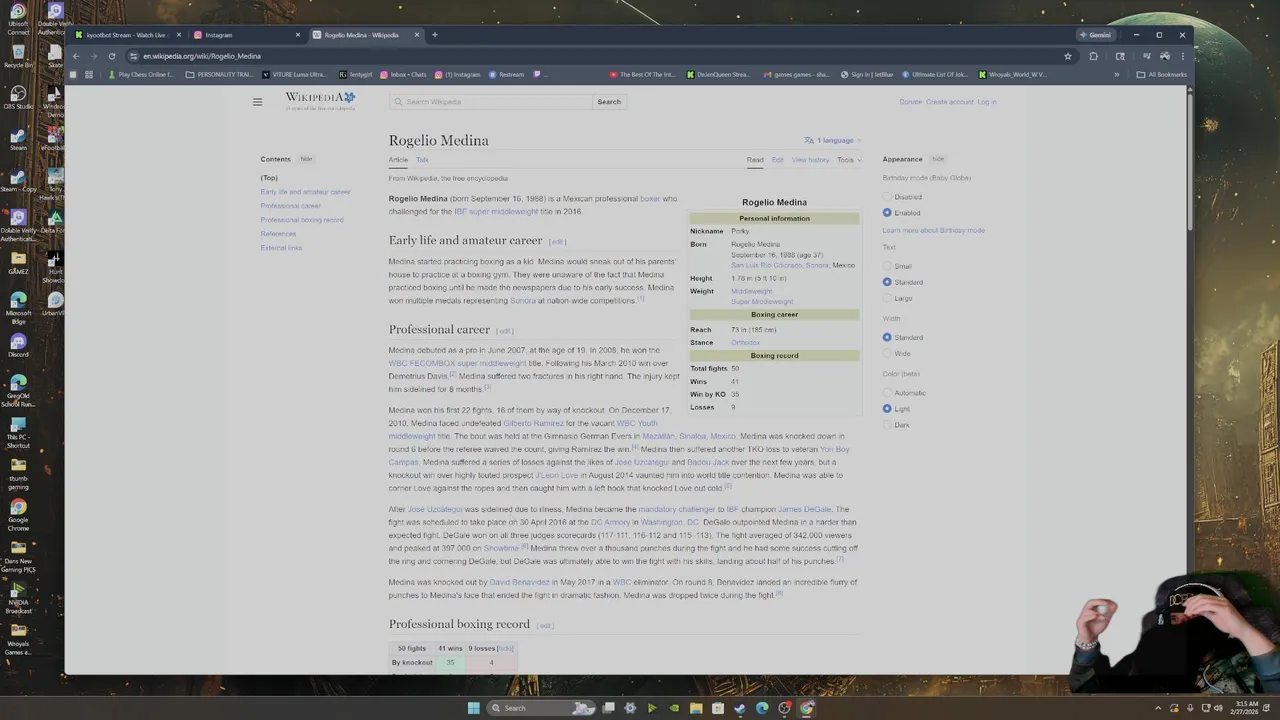
Task: Open the Tools dropdown menu
Action: (x=849, y=160)
